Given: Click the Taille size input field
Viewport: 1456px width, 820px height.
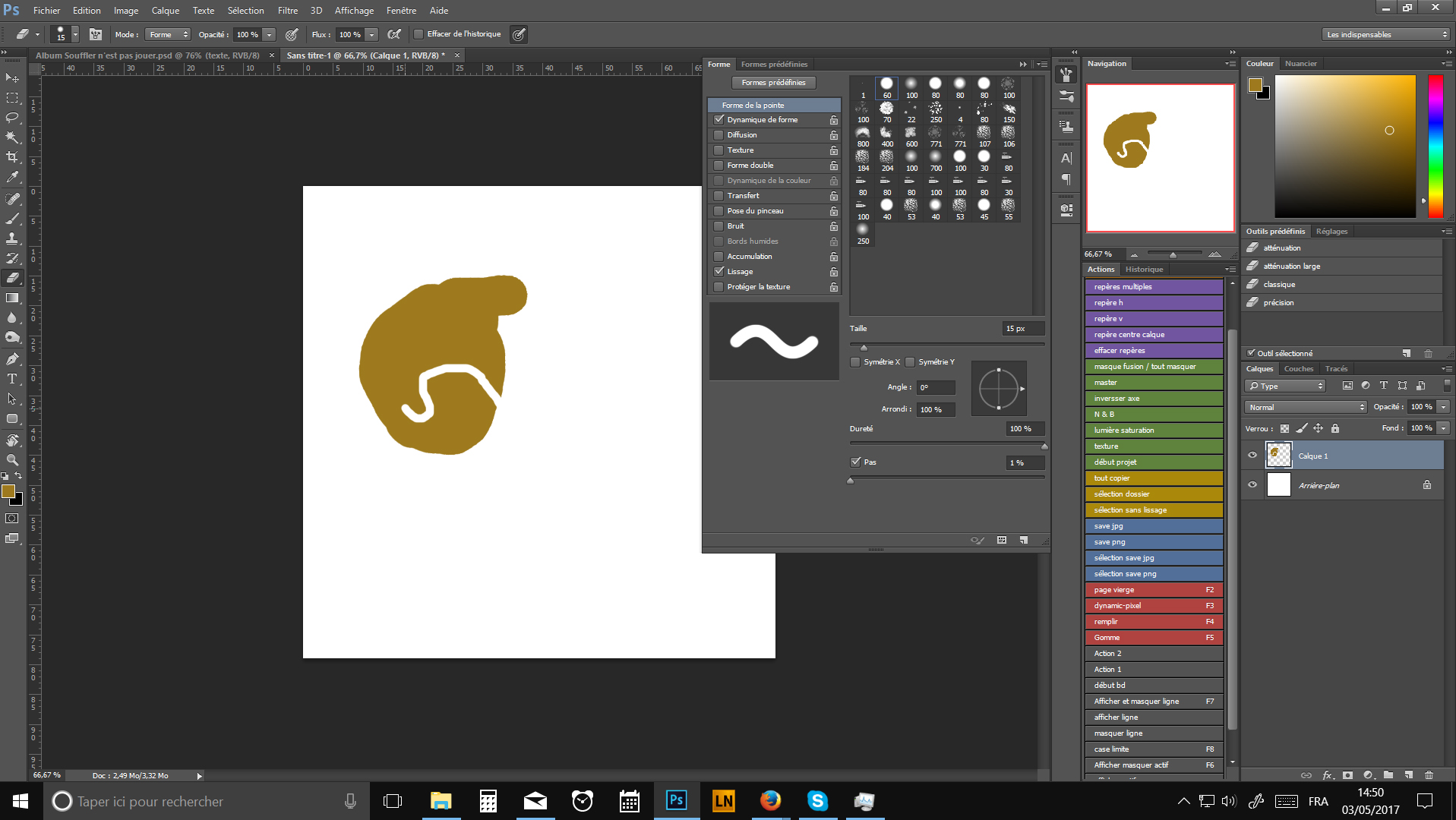Looking at the screenshot, I should [1022, 329].
